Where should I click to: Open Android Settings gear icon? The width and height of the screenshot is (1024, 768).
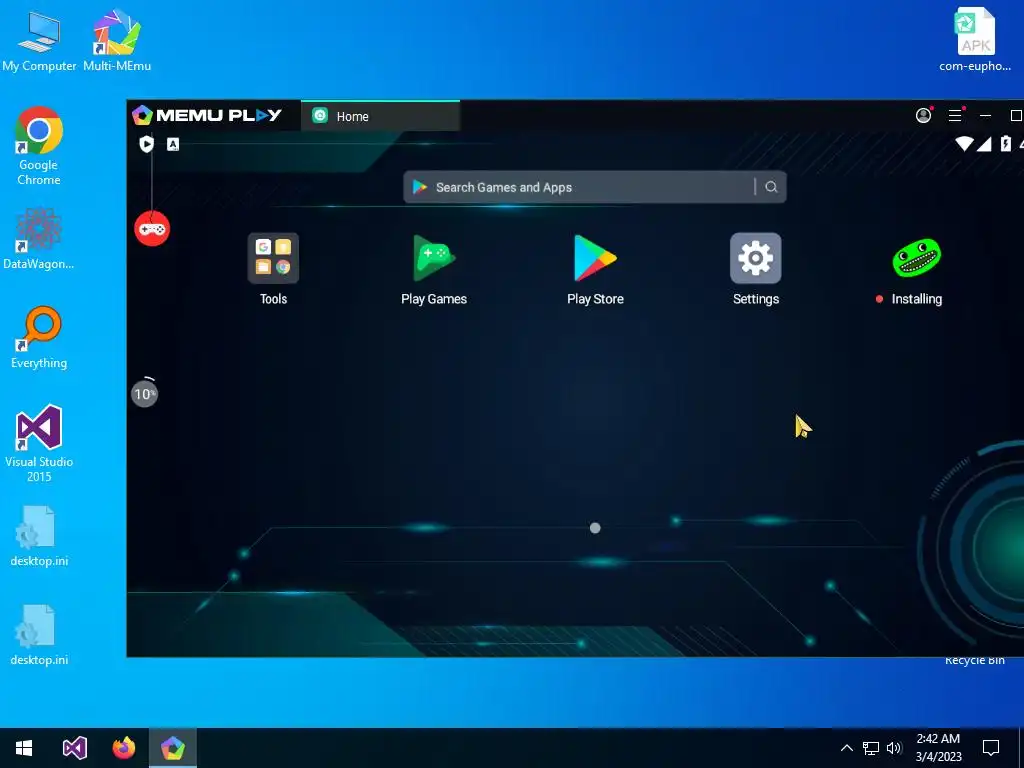[x=756, y=259]
